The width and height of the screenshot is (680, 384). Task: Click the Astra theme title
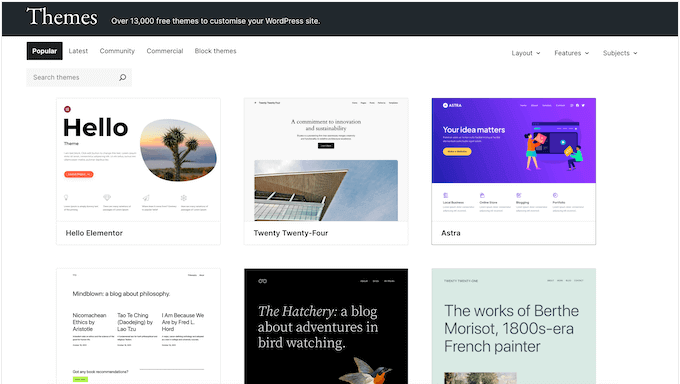(x=451, y=233)
